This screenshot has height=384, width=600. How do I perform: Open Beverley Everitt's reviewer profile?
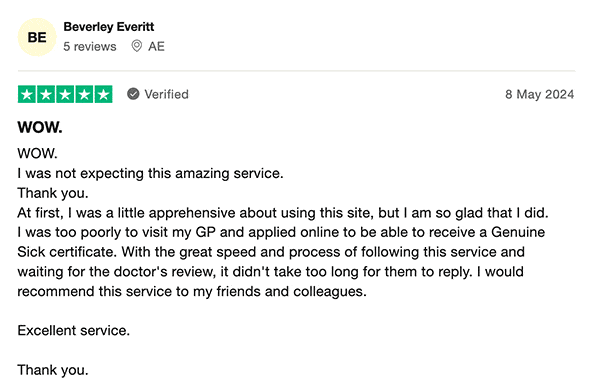click(109, 27)
